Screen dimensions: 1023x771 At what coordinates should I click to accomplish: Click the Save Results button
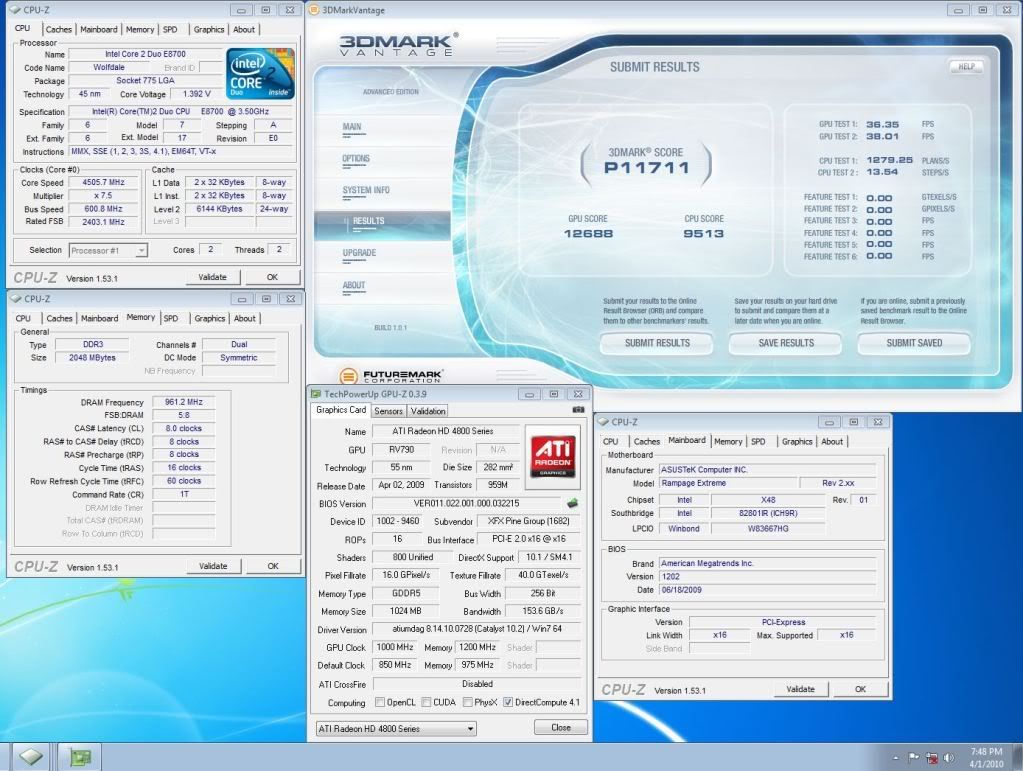pos(786,343)
